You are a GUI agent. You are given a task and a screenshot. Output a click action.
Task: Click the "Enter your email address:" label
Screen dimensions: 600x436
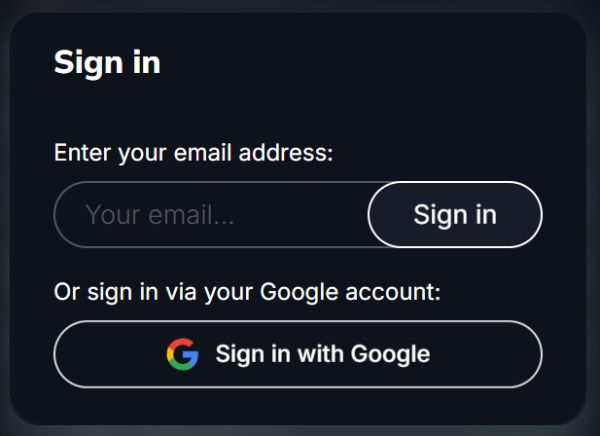pos(193,154)
